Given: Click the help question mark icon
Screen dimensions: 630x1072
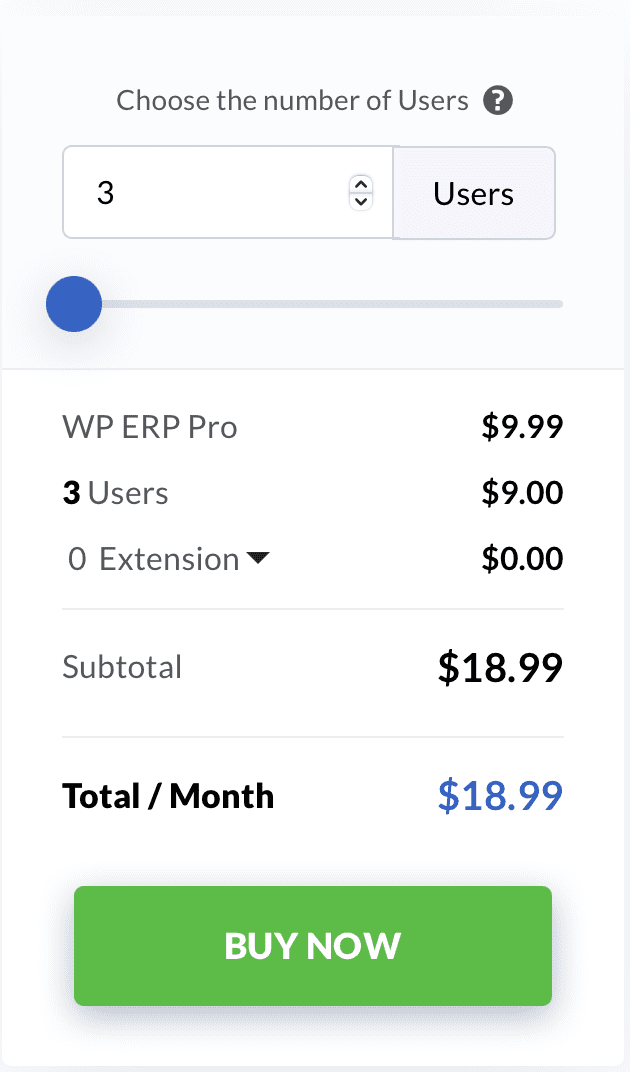Looking at the screenshot, I should tap(498, 101).
